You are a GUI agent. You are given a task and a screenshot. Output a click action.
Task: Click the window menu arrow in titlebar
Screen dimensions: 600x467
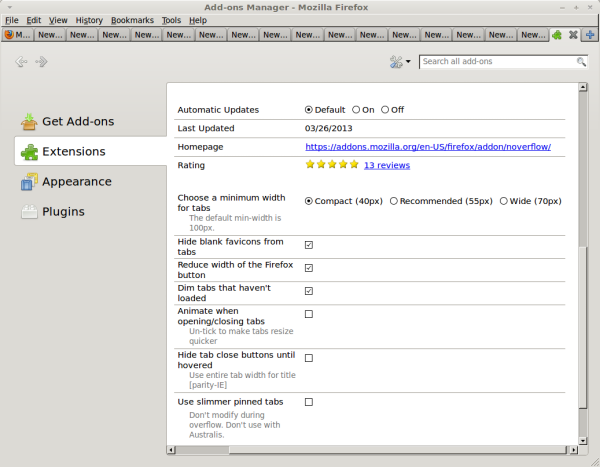[x=9, y=7]
